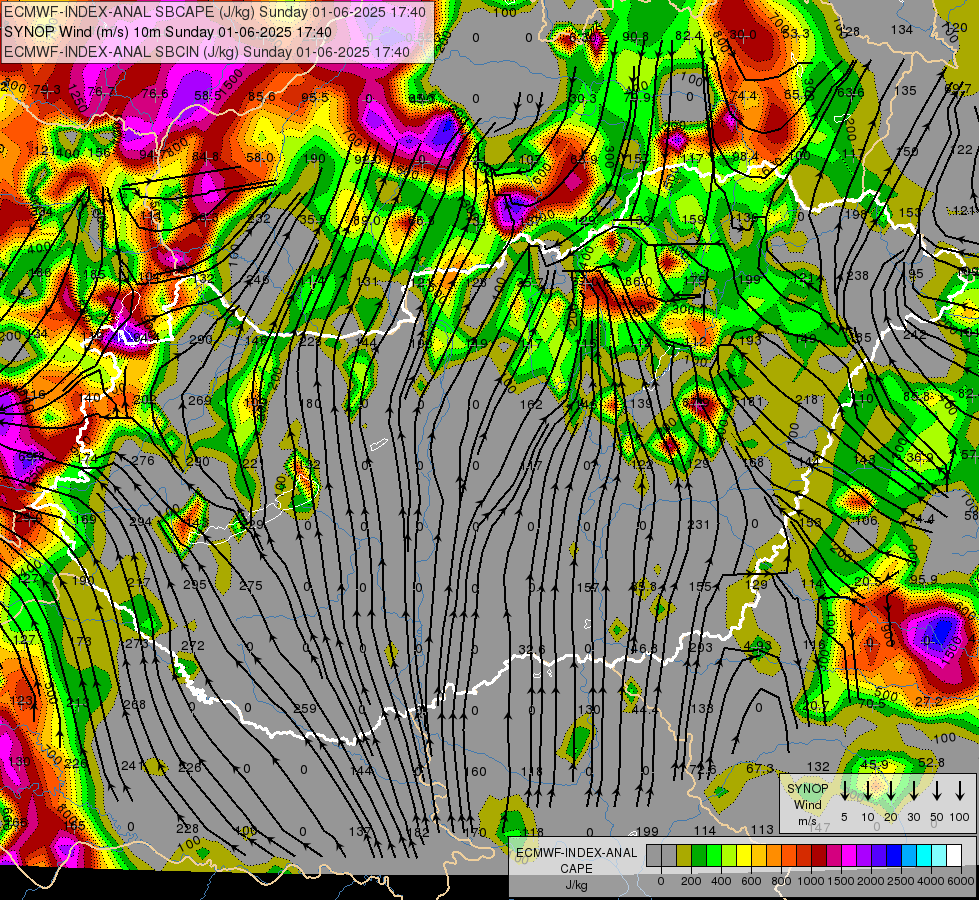Viewport: 979px width, 900px height.
Task: Click the J/kg unit label in legend
Action: point(576,885)
